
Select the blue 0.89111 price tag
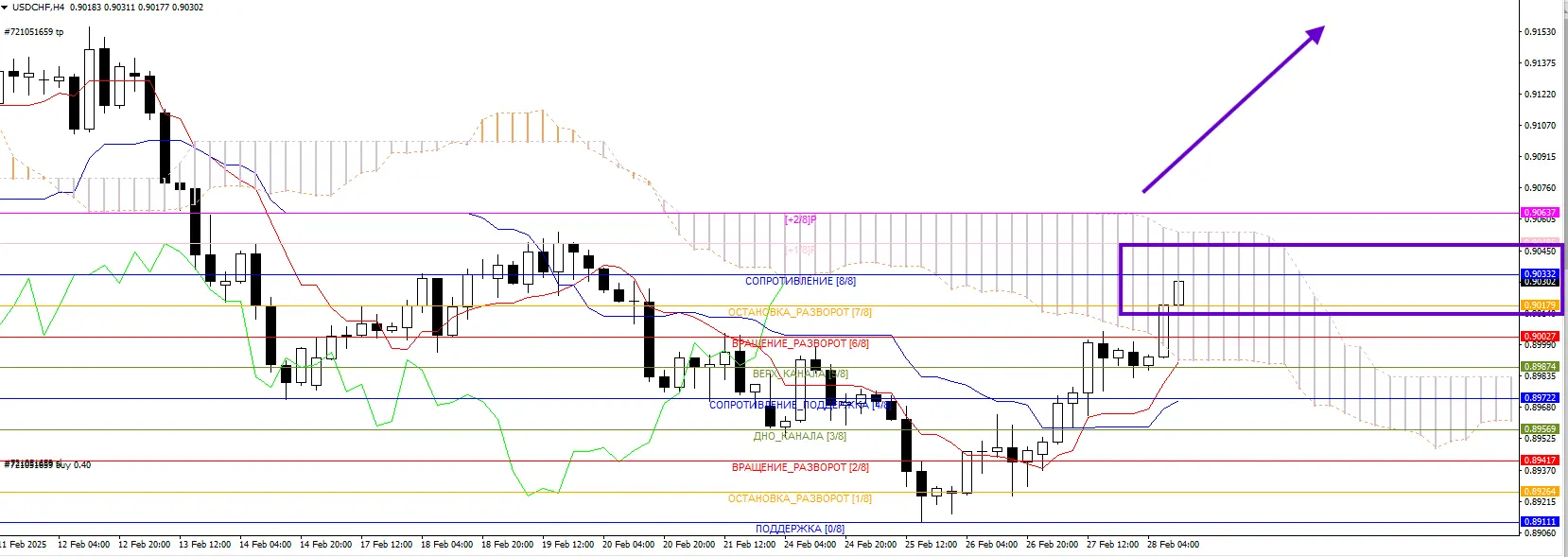(1540, 522)
